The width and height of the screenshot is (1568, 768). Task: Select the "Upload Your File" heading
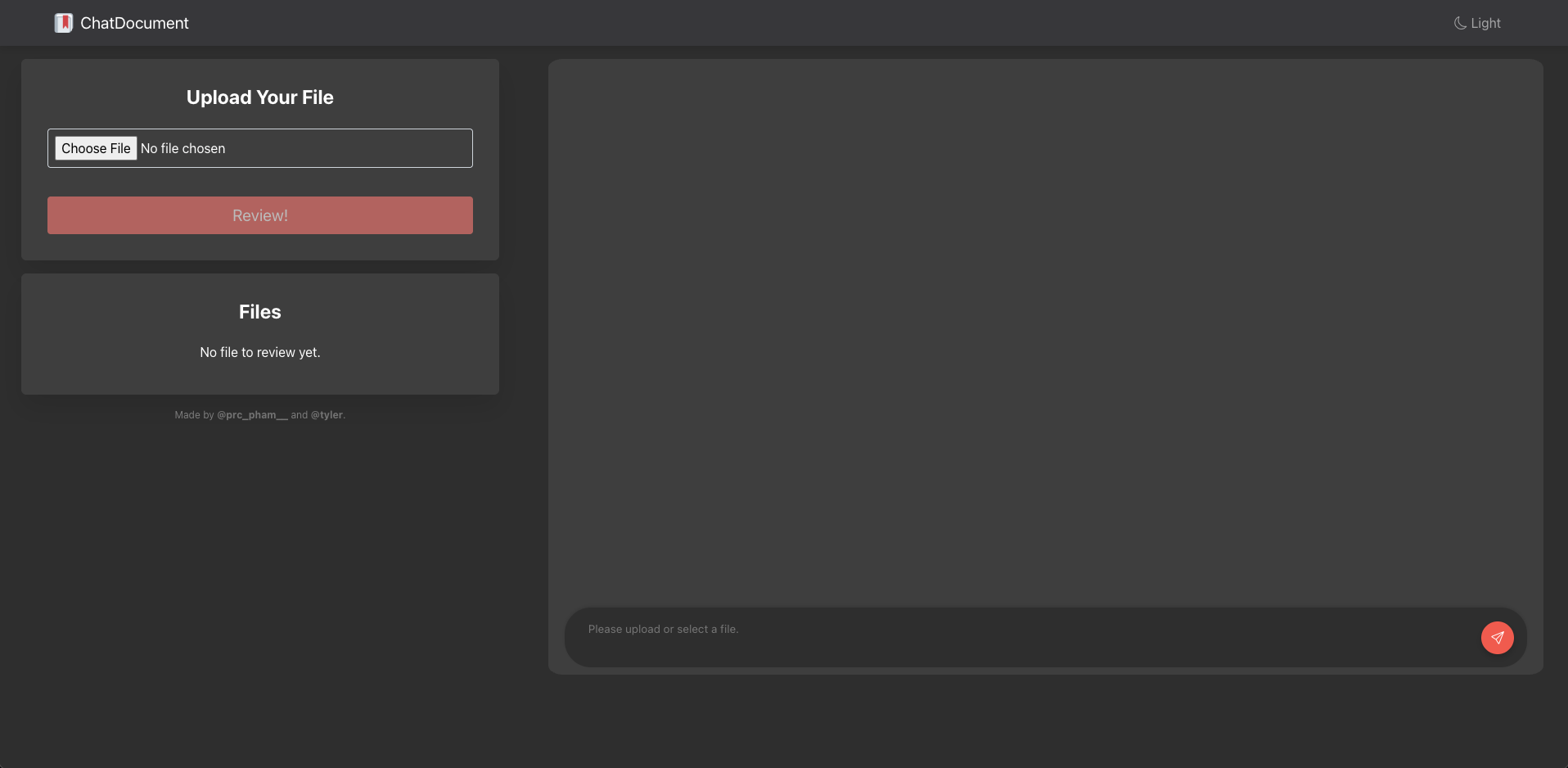click(260, 97)
